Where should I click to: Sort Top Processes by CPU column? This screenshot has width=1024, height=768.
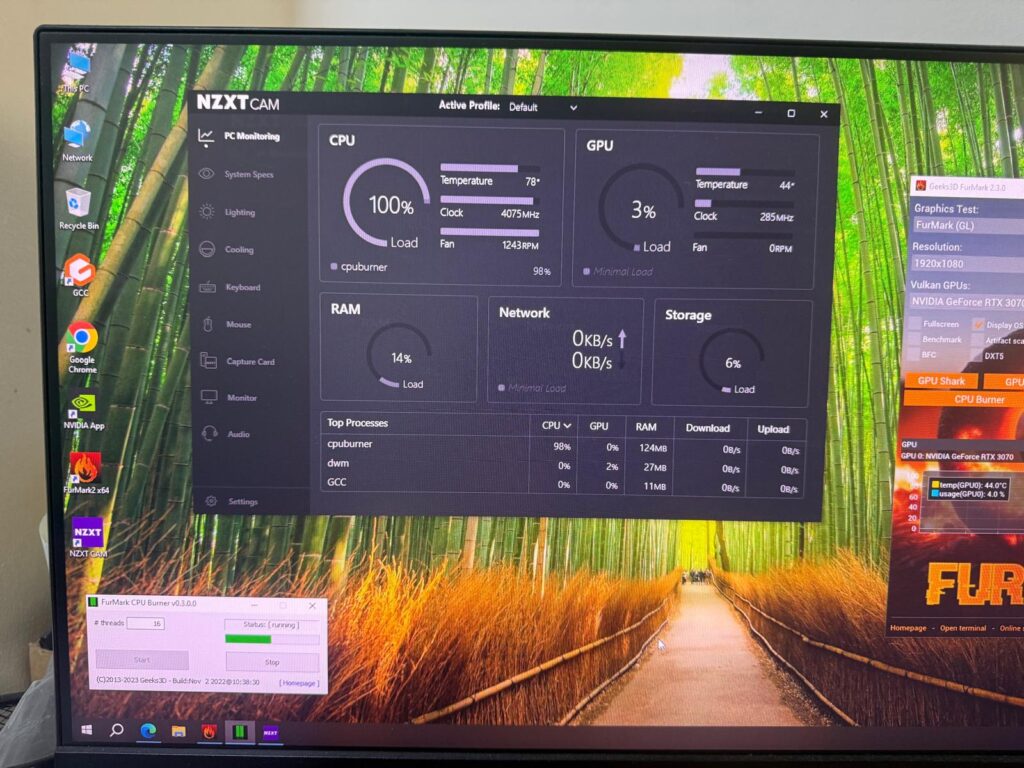tap(556, 425)
